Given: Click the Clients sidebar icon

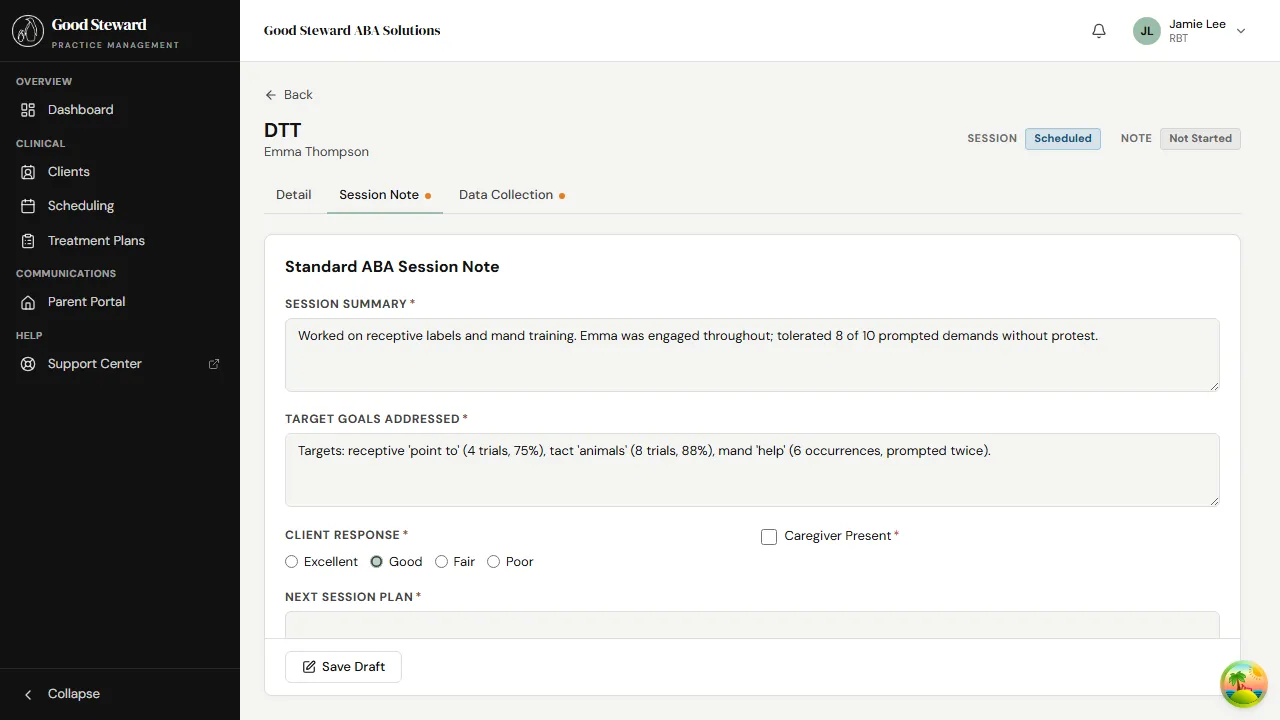Looking at the screenshot, I should click(x=28, y=172).
